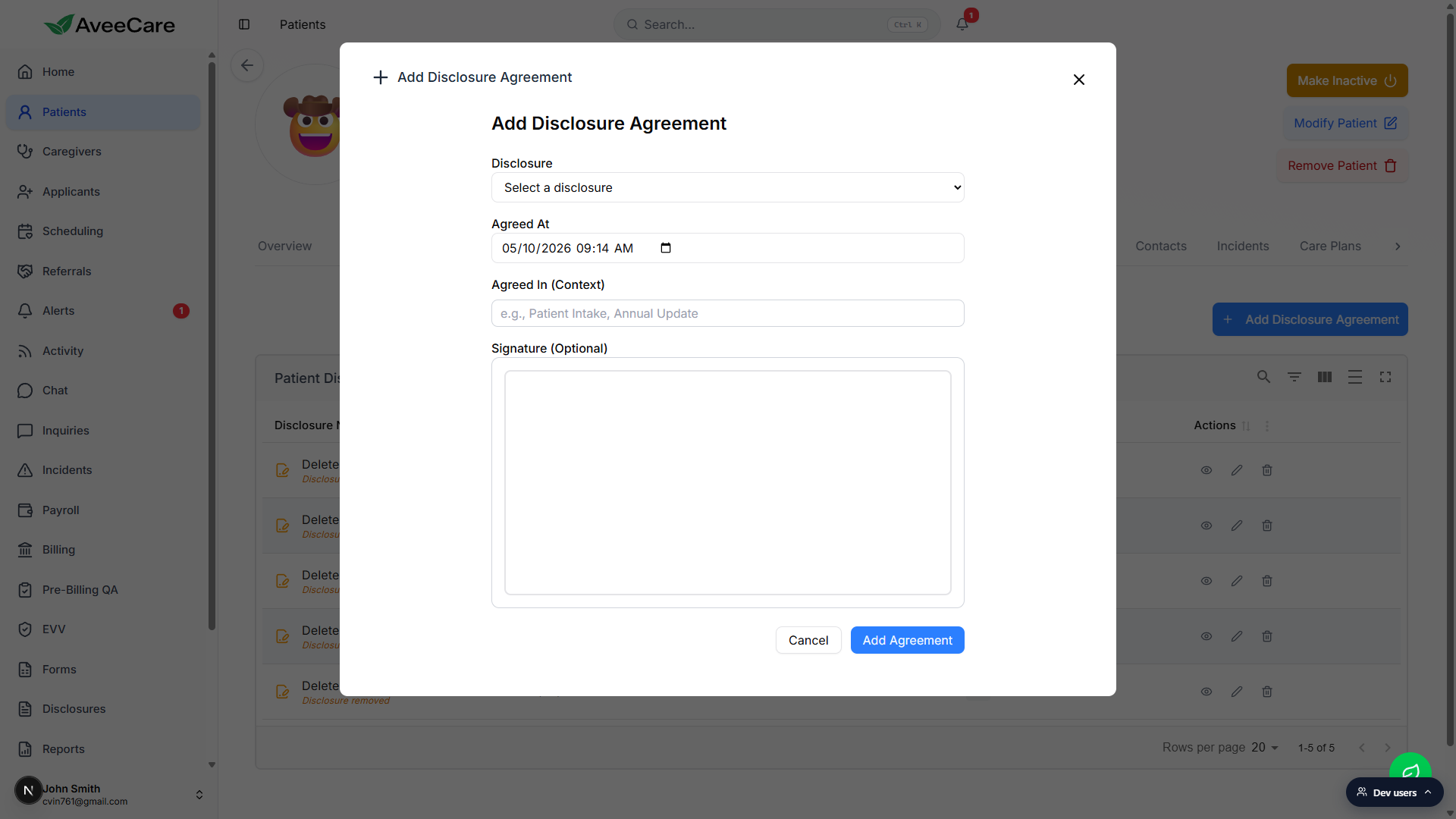Open show/hide columns icon
This screenshot has height=819, width=1456.
(x=1324, y=377)
